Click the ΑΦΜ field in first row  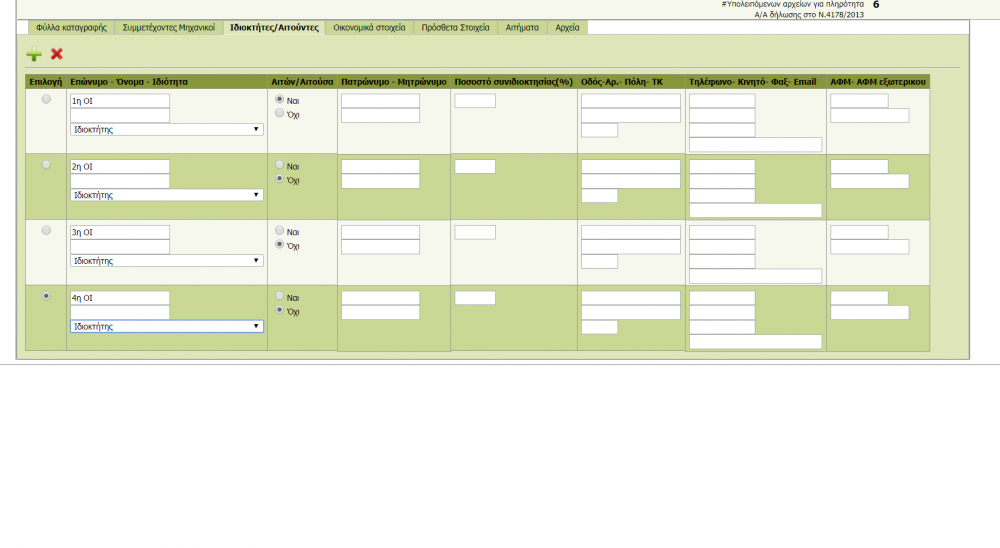click(859, 101)
